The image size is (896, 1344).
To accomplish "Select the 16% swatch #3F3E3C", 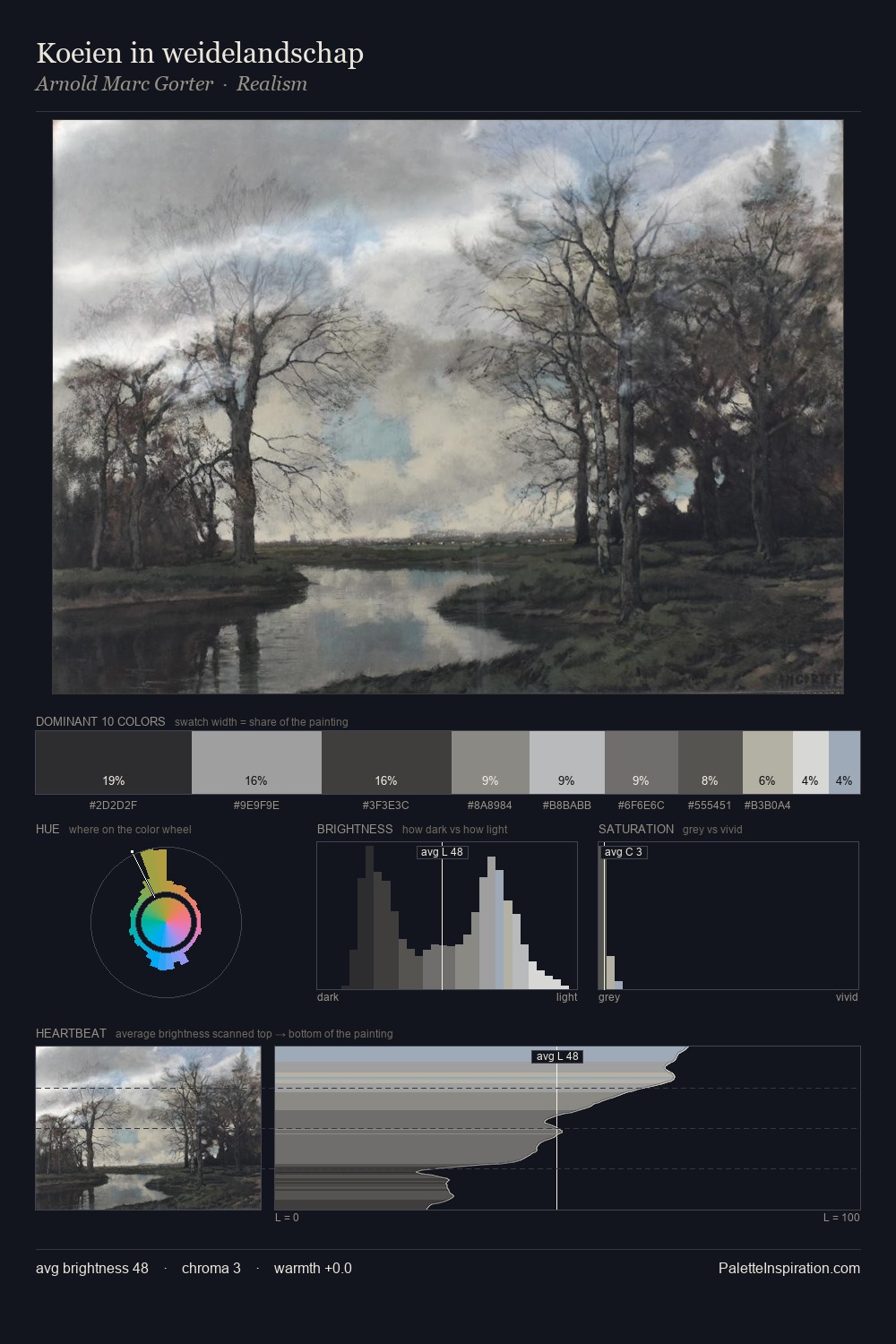I will [x=386, y=762].
